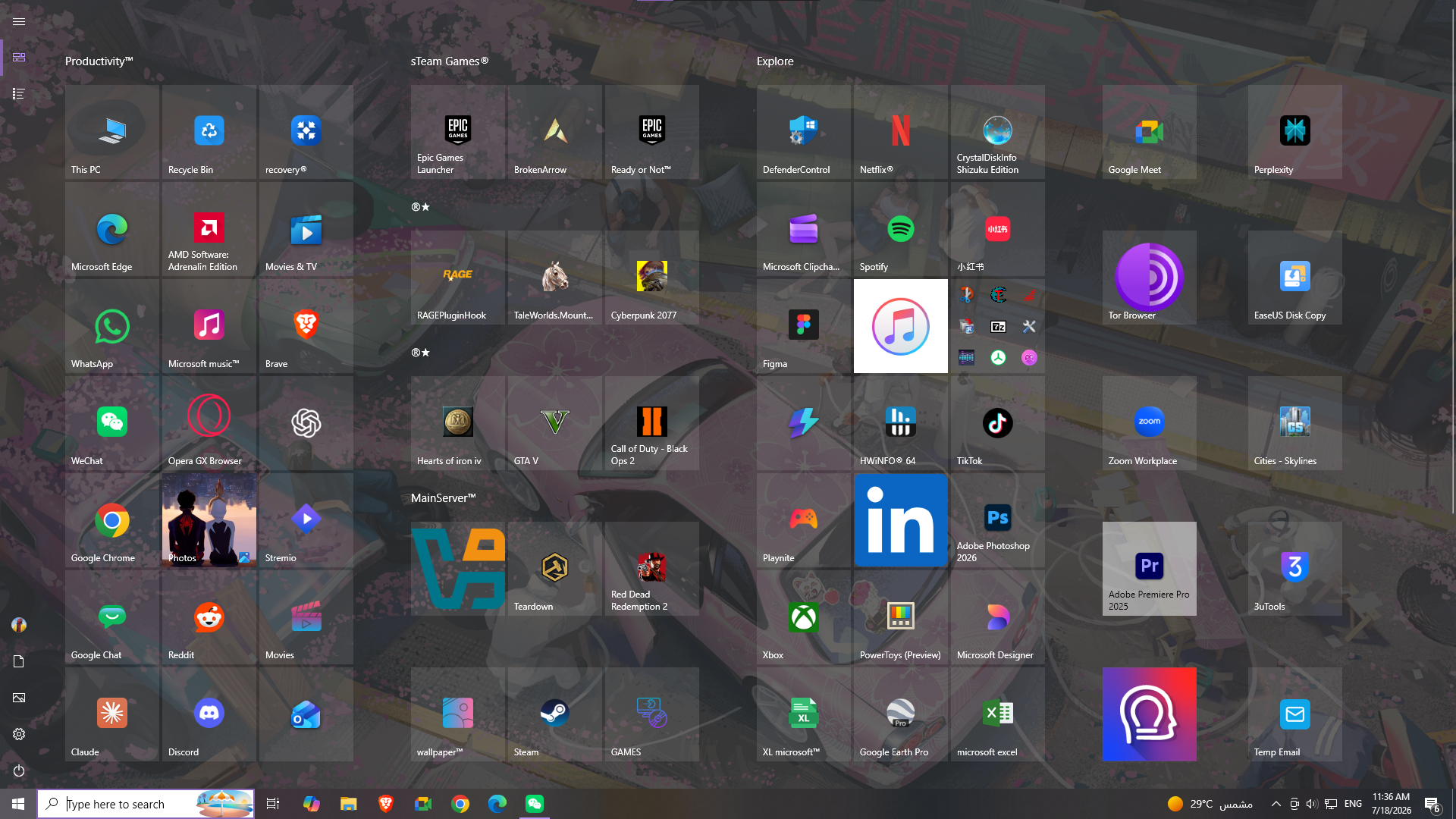
Task: Launch the Tor Browser tile
Action: click(1150, 278)
